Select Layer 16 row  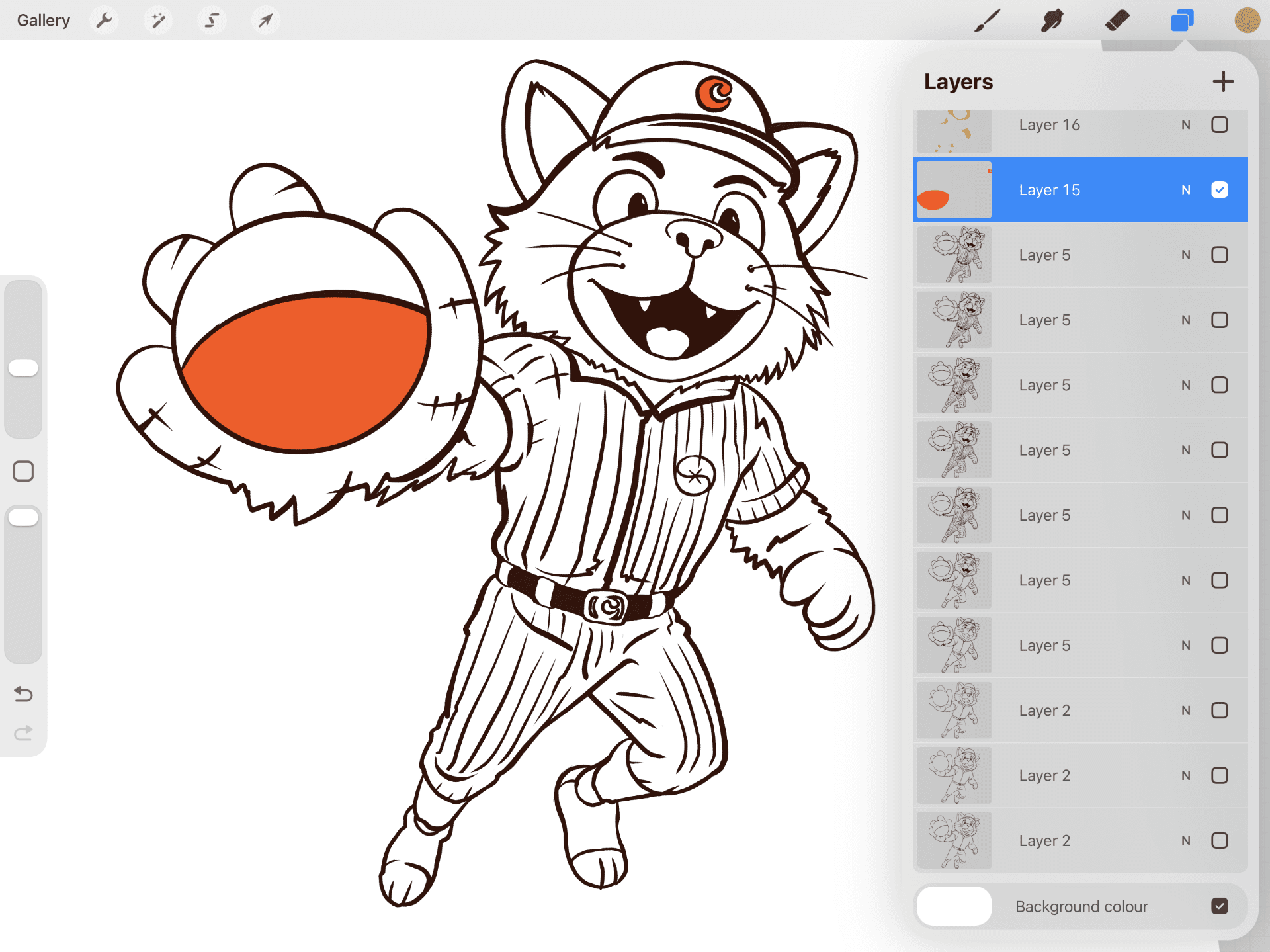pos(1080,132)
